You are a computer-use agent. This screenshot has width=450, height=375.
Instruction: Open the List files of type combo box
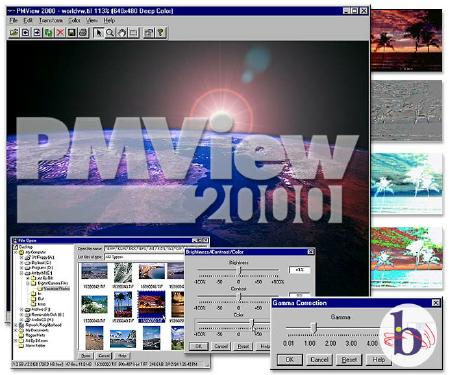click(144, 257)
